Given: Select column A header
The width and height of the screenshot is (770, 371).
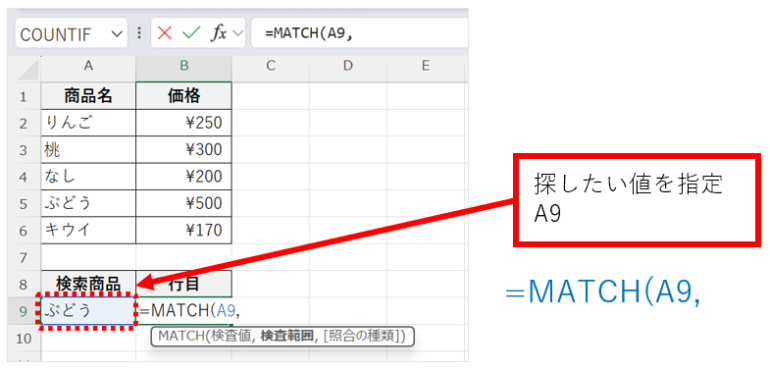Looking at the screenshot, I should point(88,66).
